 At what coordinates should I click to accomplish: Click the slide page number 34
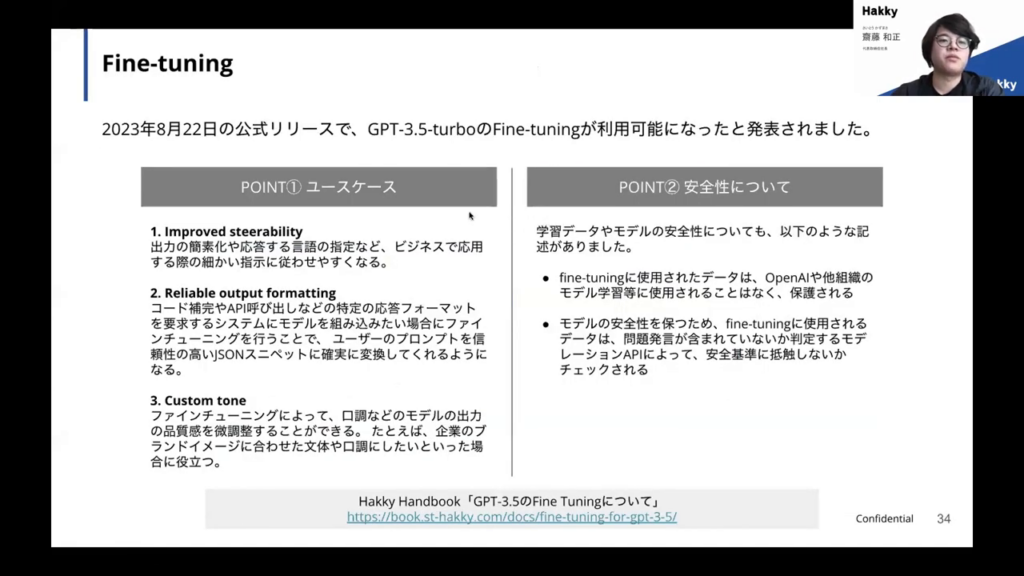pos(943,519)
